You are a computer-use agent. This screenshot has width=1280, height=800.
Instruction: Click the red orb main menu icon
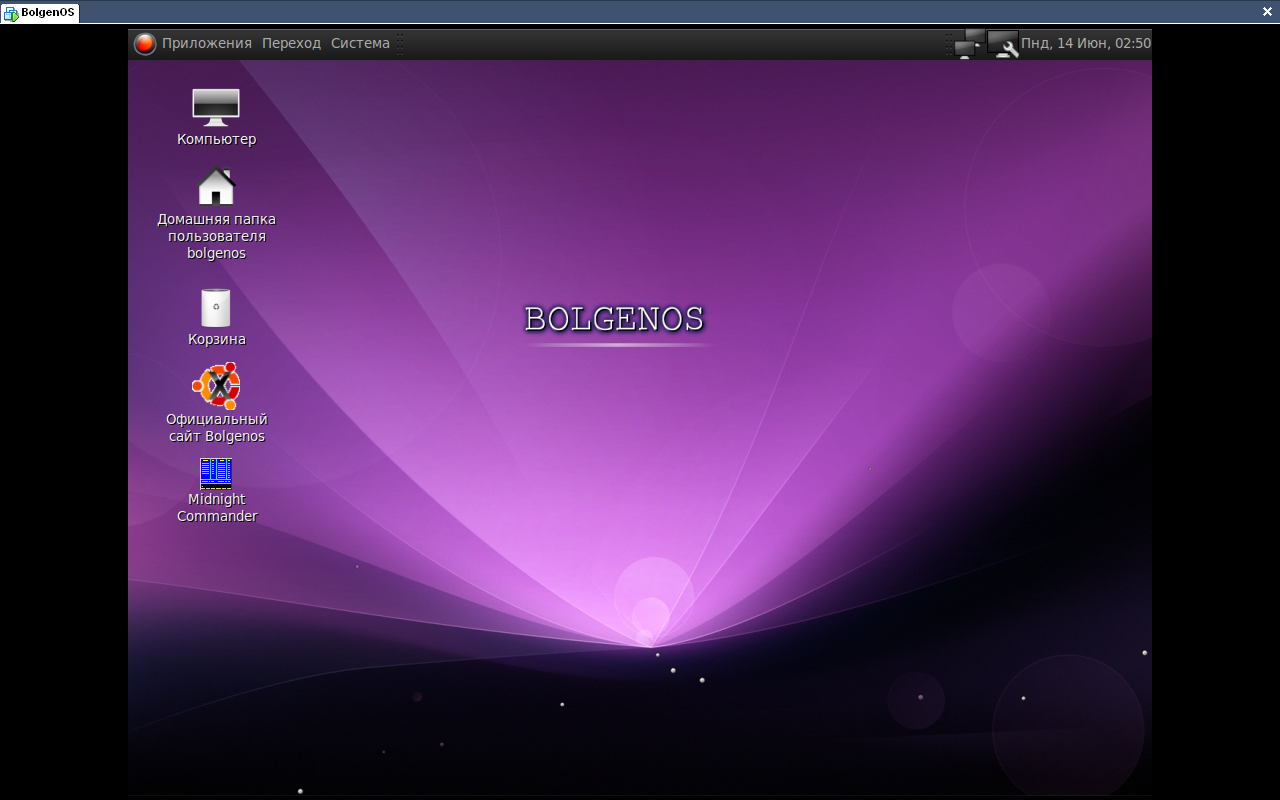tap(145, 44)
